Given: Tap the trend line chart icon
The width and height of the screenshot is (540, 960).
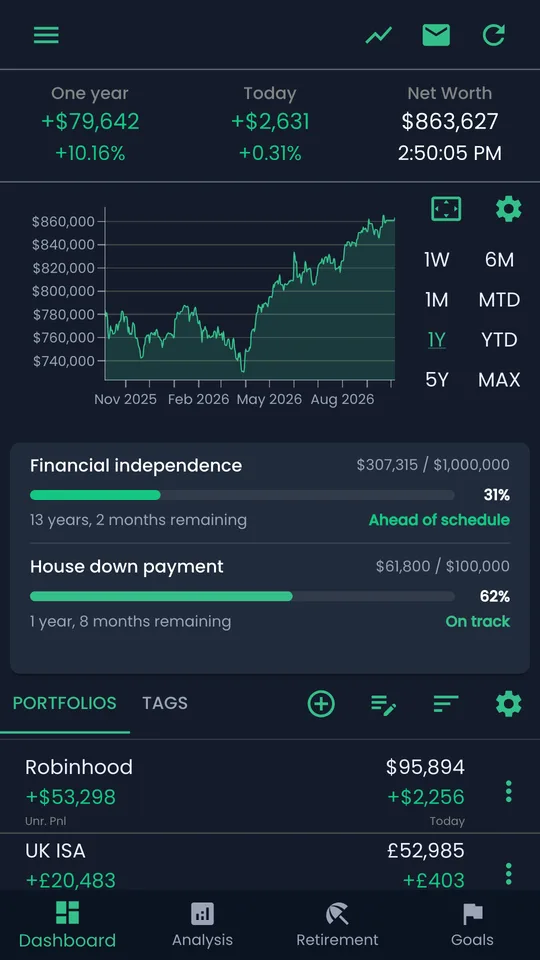Looking at the screenshot, I should pos(378,36).
